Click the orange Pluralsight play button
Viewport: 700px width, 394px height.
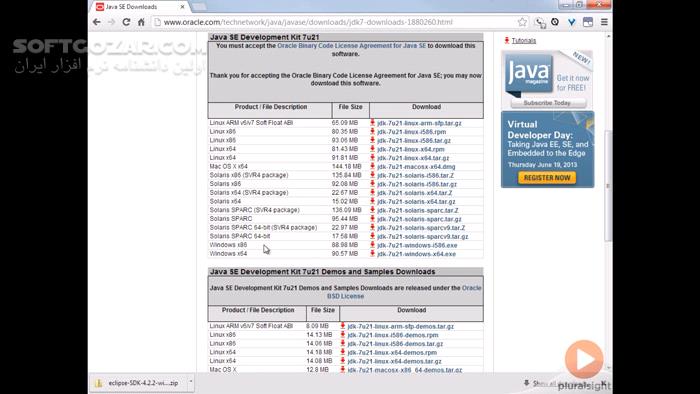tap(584, 359)
